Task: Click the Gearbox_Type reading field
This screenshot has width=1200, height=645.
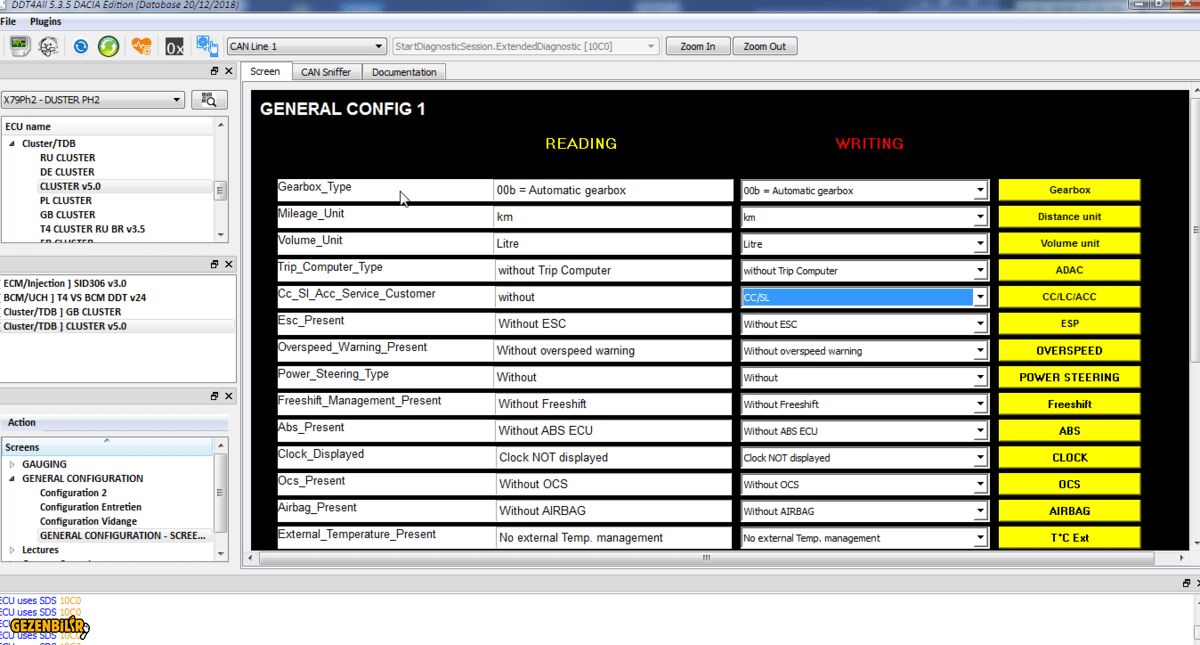Action: pyautogui.click(x=614, y=190)
